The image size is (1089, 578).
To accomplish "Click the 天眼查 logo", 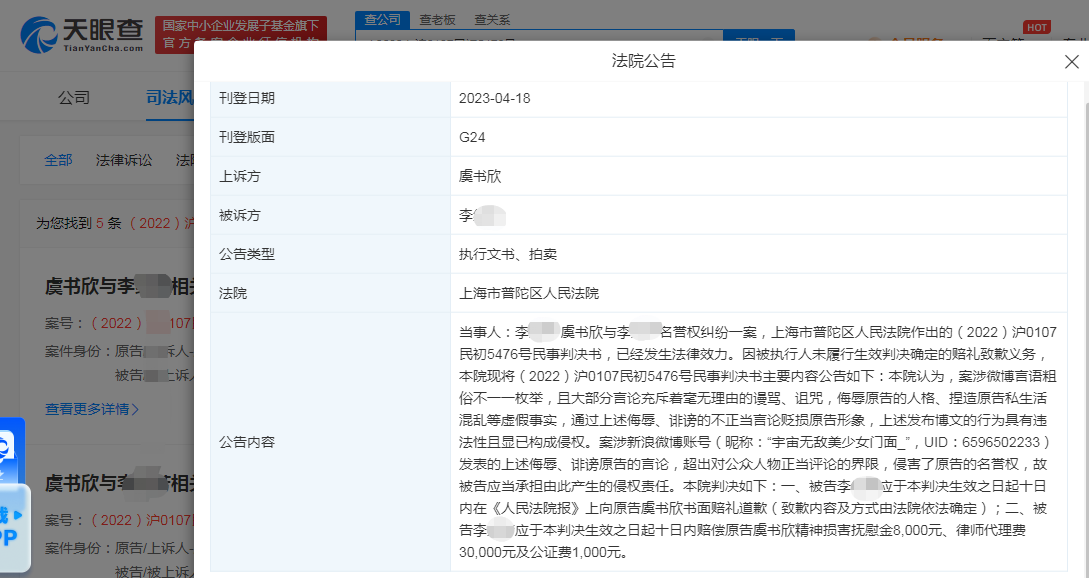I will [82, 34].
